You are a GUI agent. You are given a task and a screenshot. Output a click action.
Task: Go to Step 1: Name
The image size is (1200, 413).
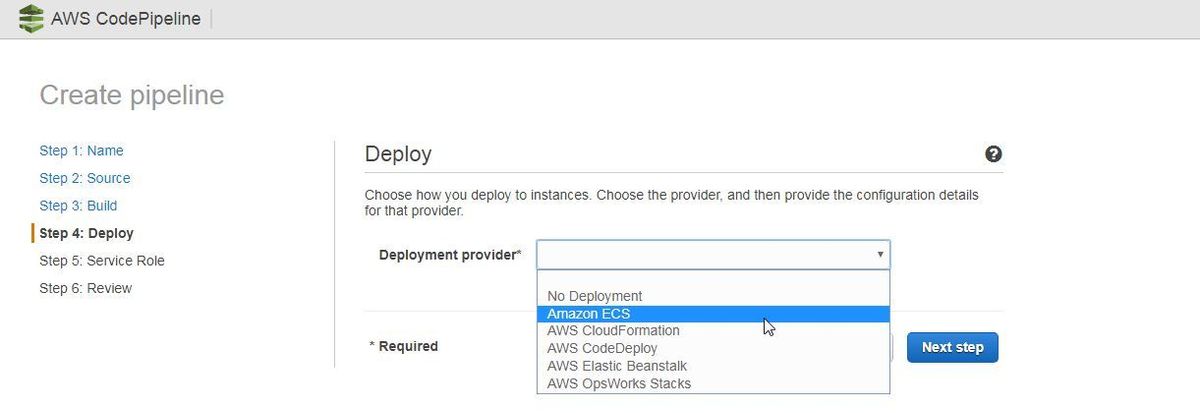tap(82, 151)
